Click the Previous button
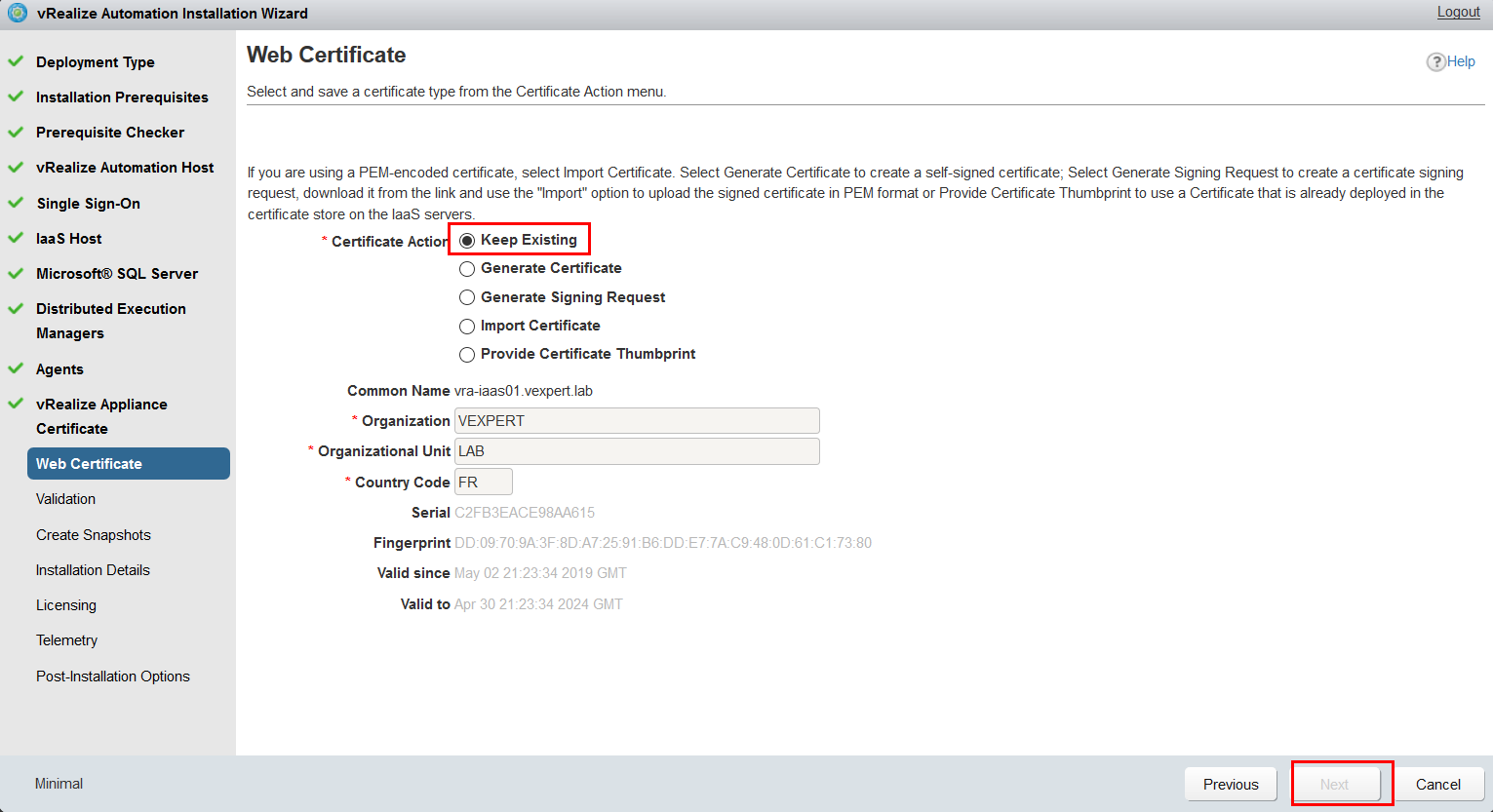This screenshot has width=1493, height=812. (x=1231, y=785)
